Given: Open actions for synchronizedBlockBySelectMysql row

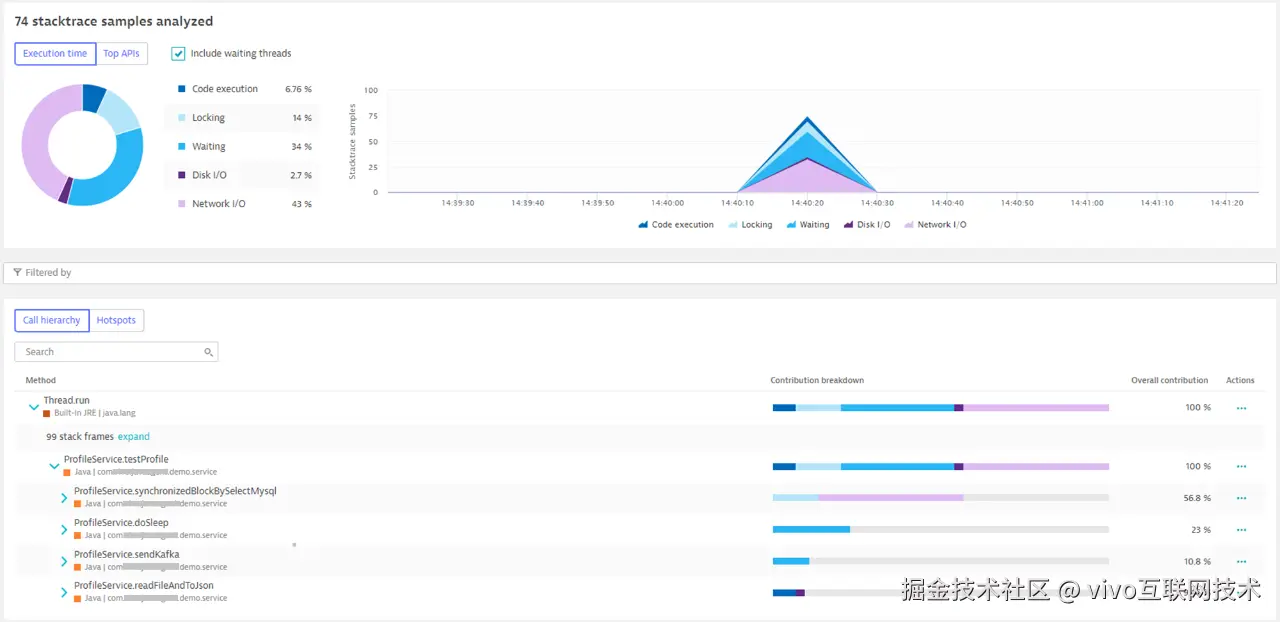Looking at the screenshot, I should (1241, 498).
